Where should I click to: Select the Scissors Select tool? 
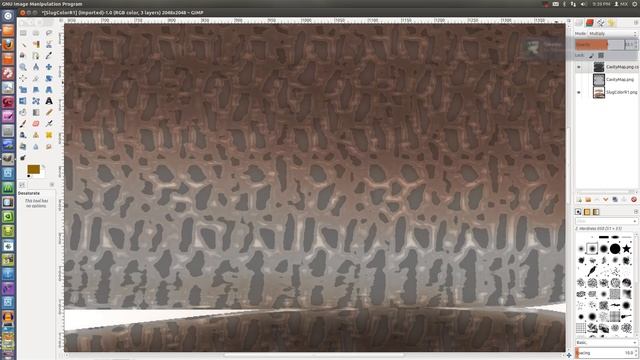point(49,44)
